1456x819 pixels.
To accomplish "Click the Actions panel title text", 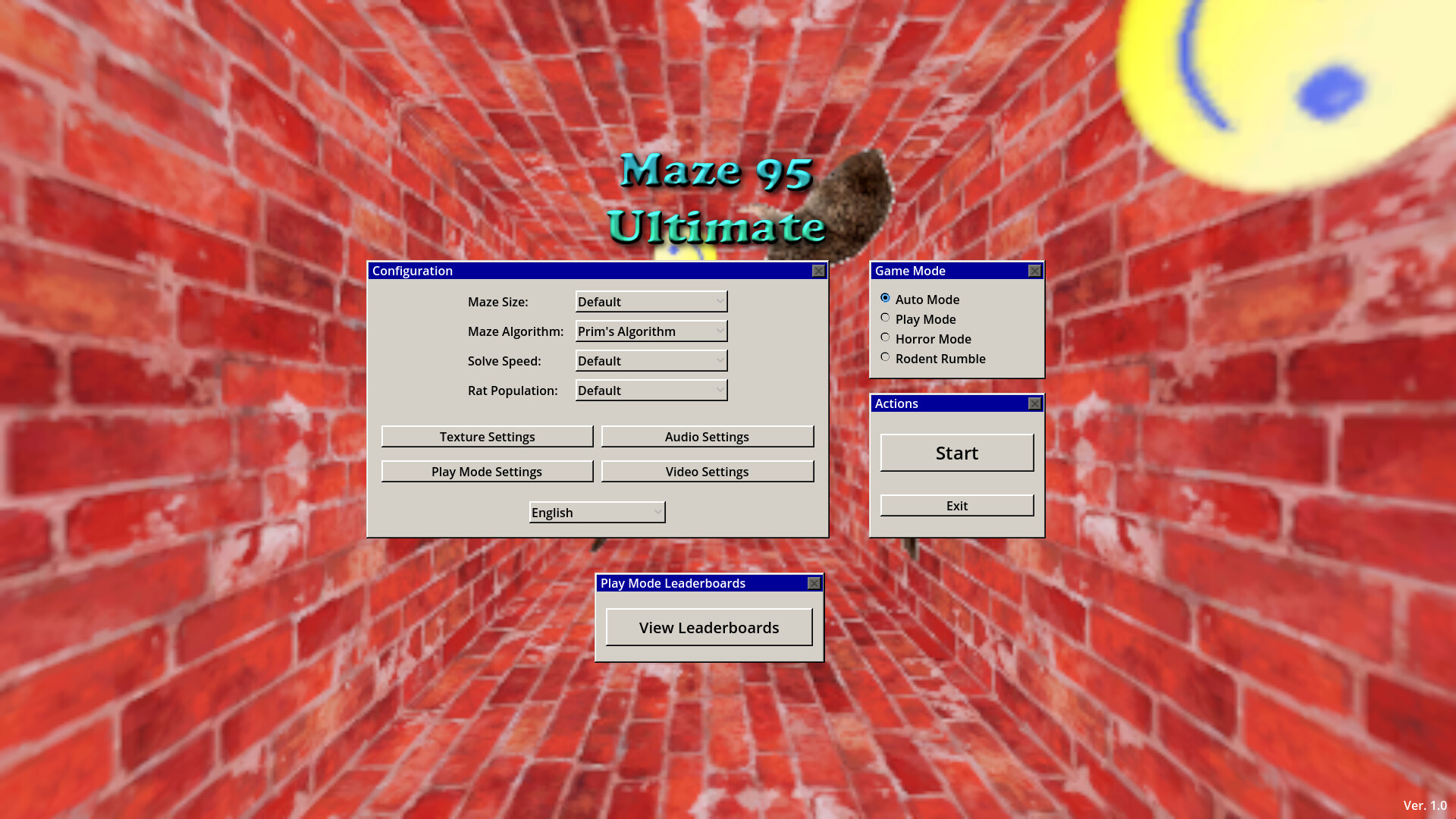I will (x=896, y=403).
